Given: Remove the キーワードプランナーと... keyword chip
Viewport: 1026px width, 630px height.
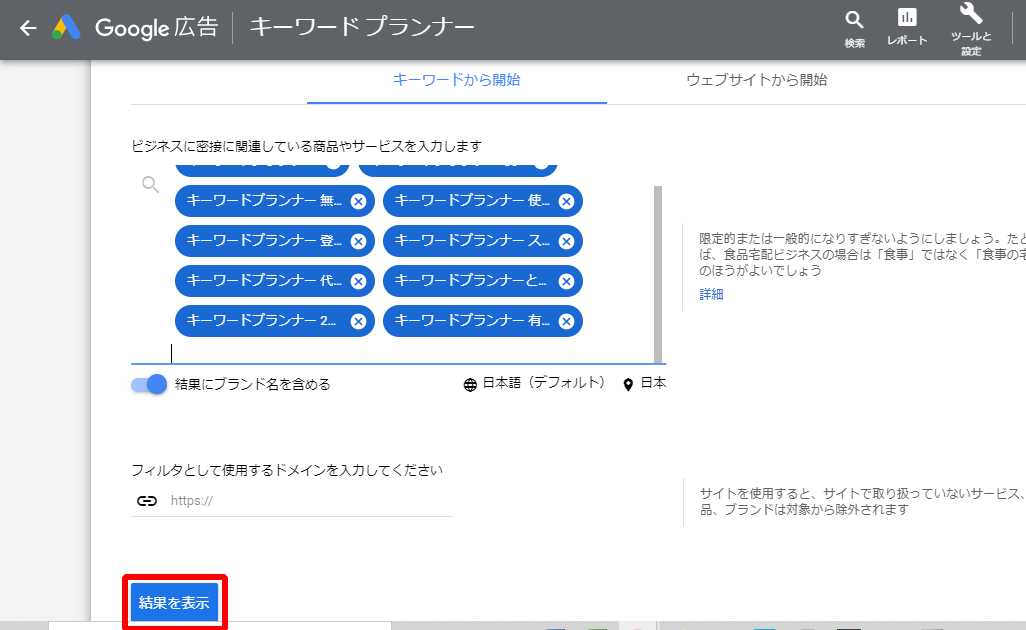Looking at the screenshot, I should click(x=566, y=281).
